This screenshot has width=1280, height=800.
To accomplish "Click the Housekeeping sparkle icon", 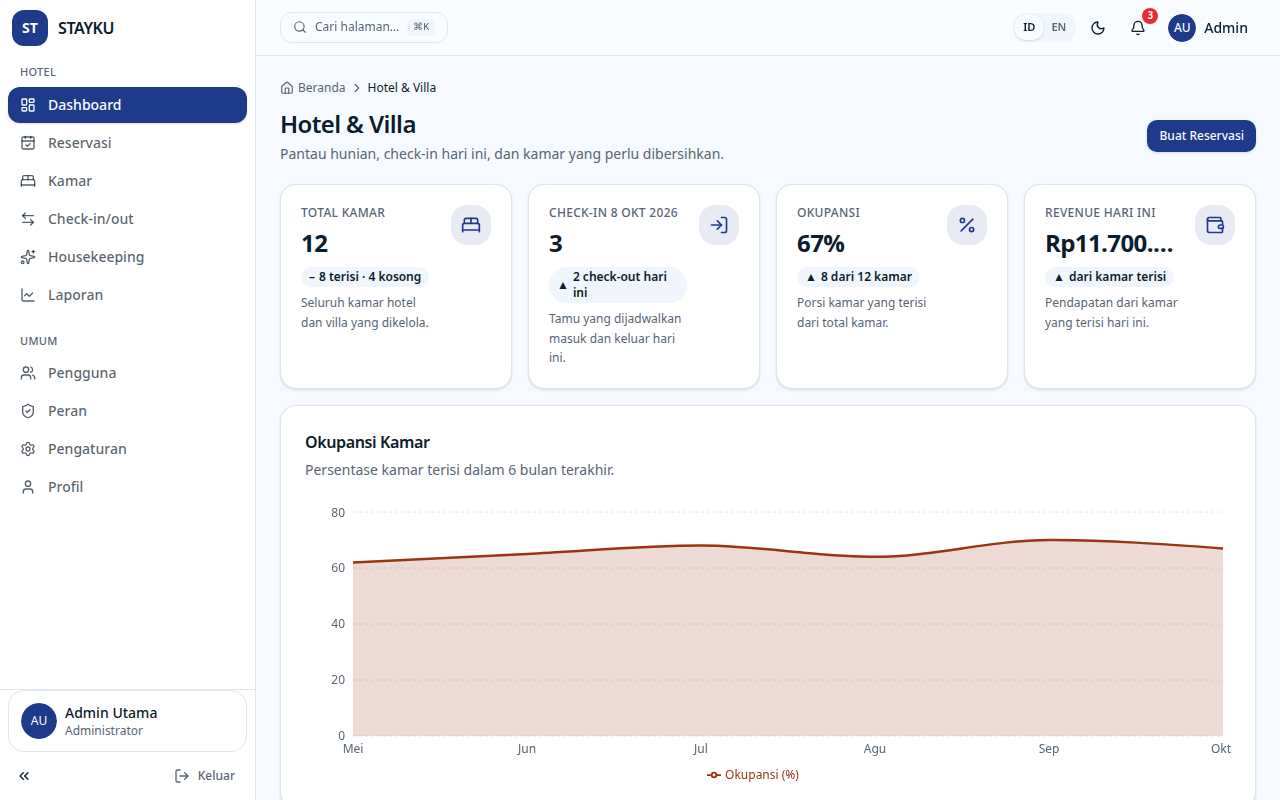I will point(28,257).
